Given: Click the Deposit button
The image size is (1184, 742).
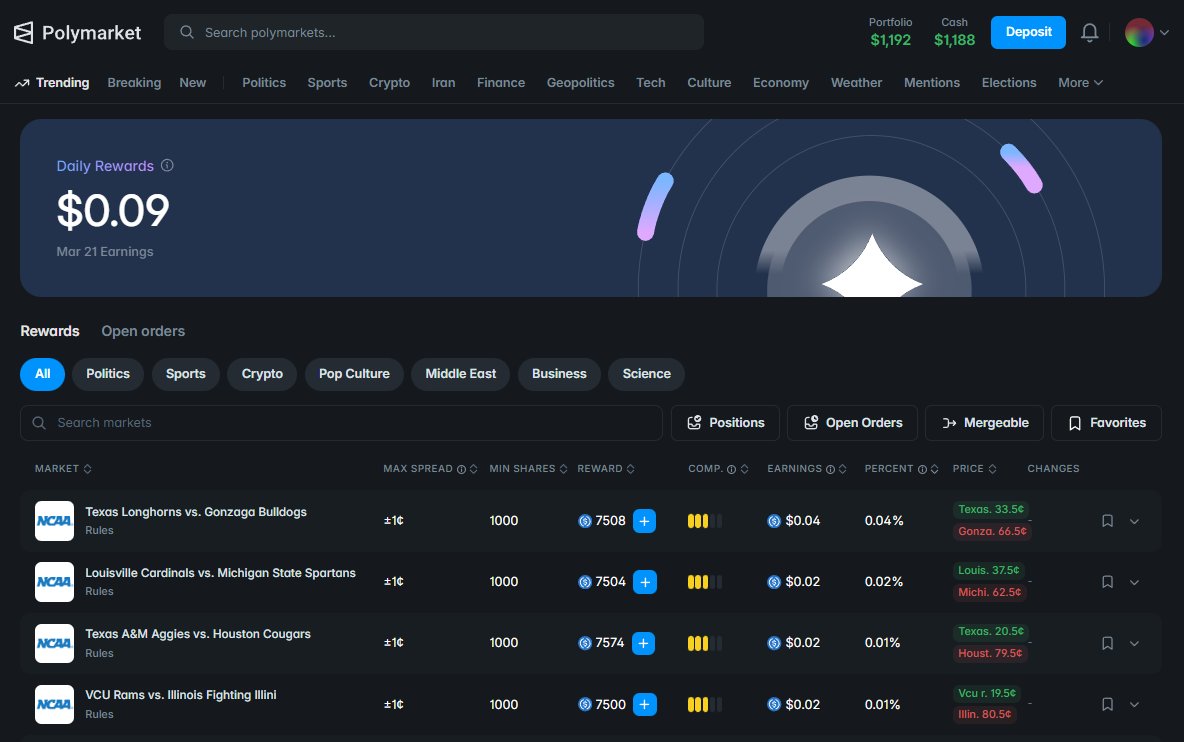Looking at the screenshot, I should pyautogui.click(x=1028, y=32).
